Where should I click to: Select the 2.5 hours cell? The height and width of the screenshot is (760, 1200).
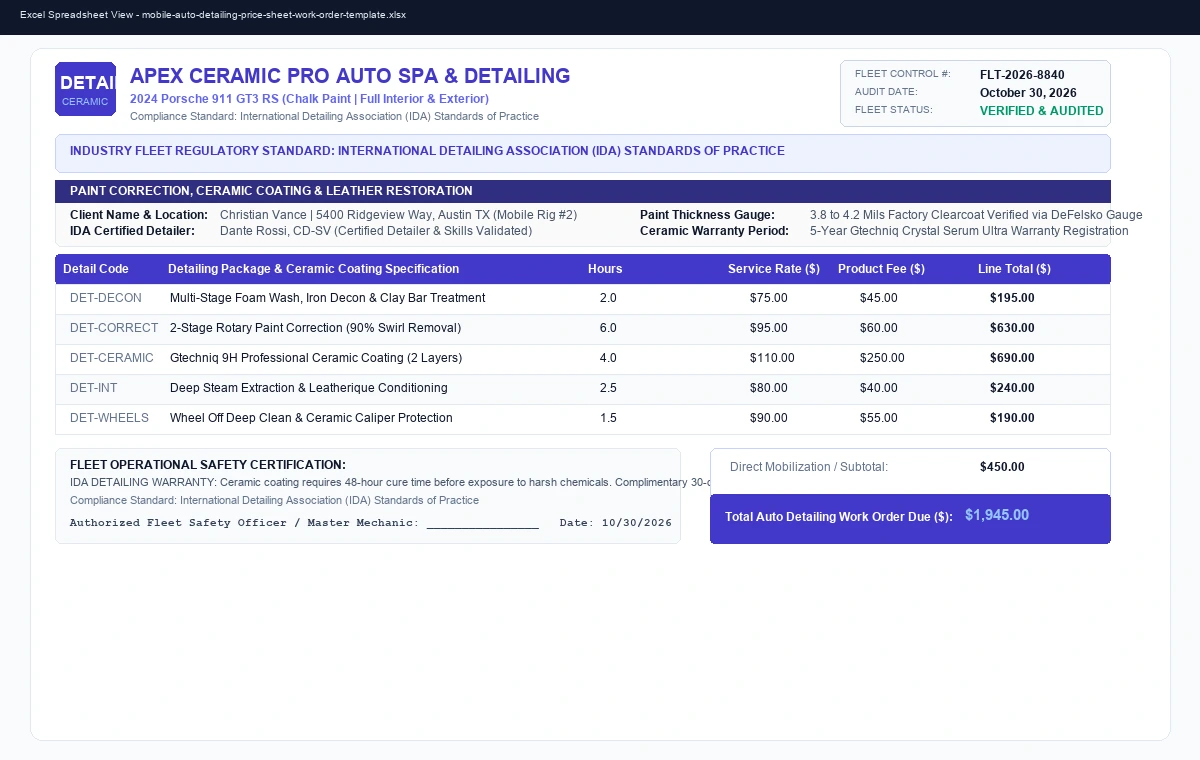(608, 388)
